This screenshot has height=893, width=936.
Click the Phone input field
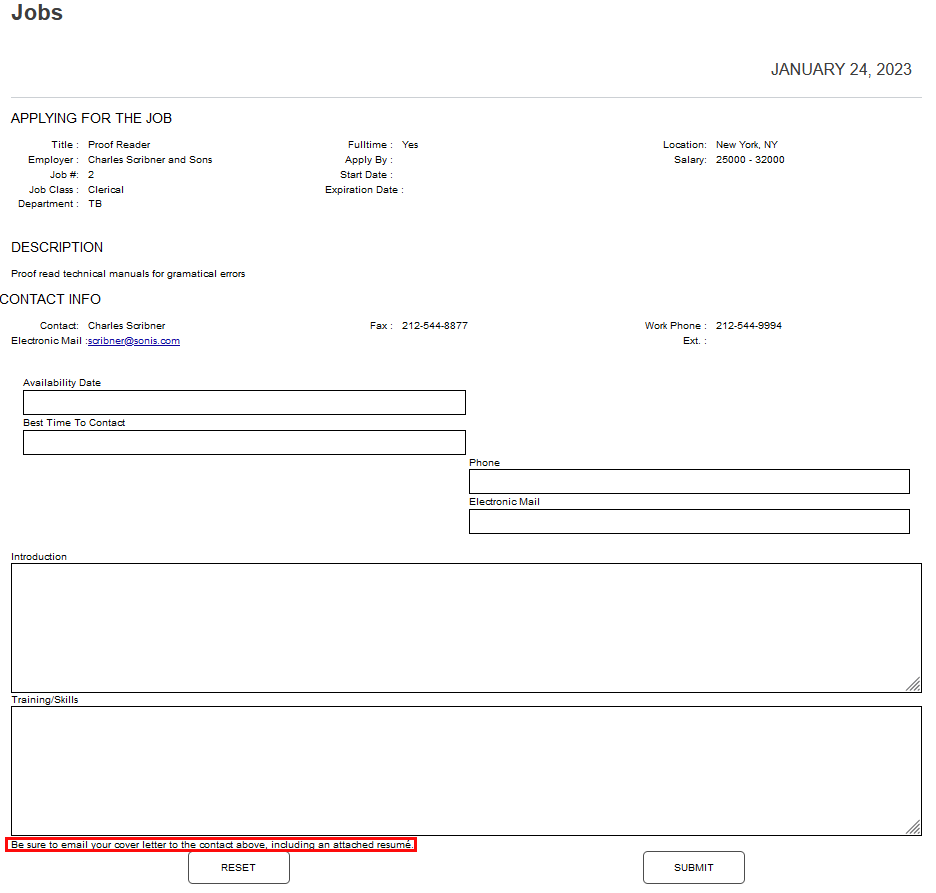tap(688, 481)
